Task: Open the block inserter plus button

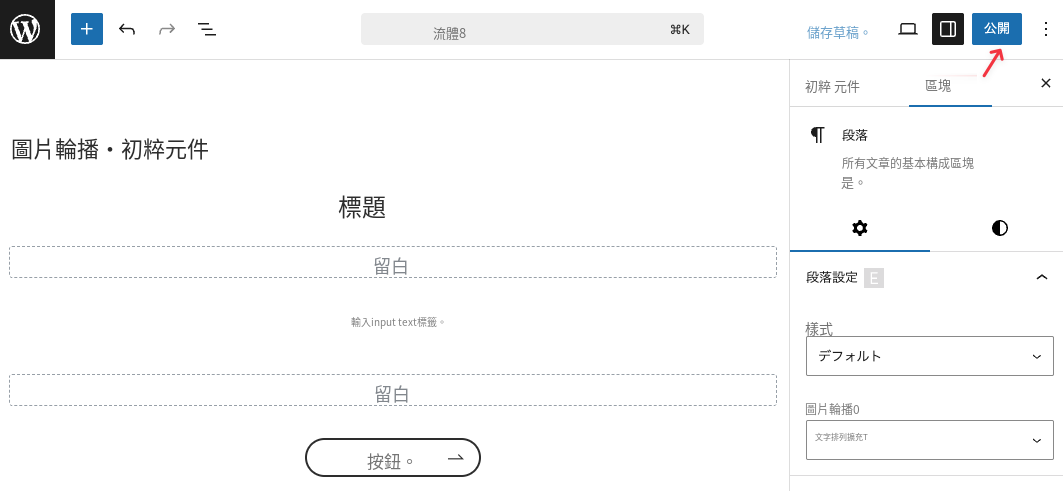Action: [x=87, y=29]
